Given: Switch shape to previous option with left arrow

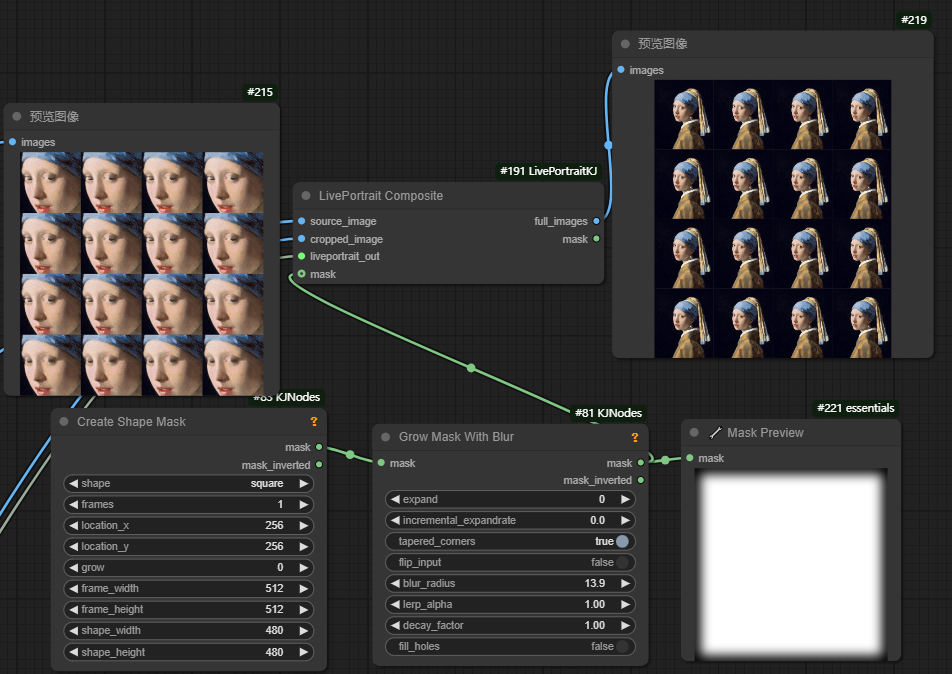Looking at the screenshot, I should (73, 484).
